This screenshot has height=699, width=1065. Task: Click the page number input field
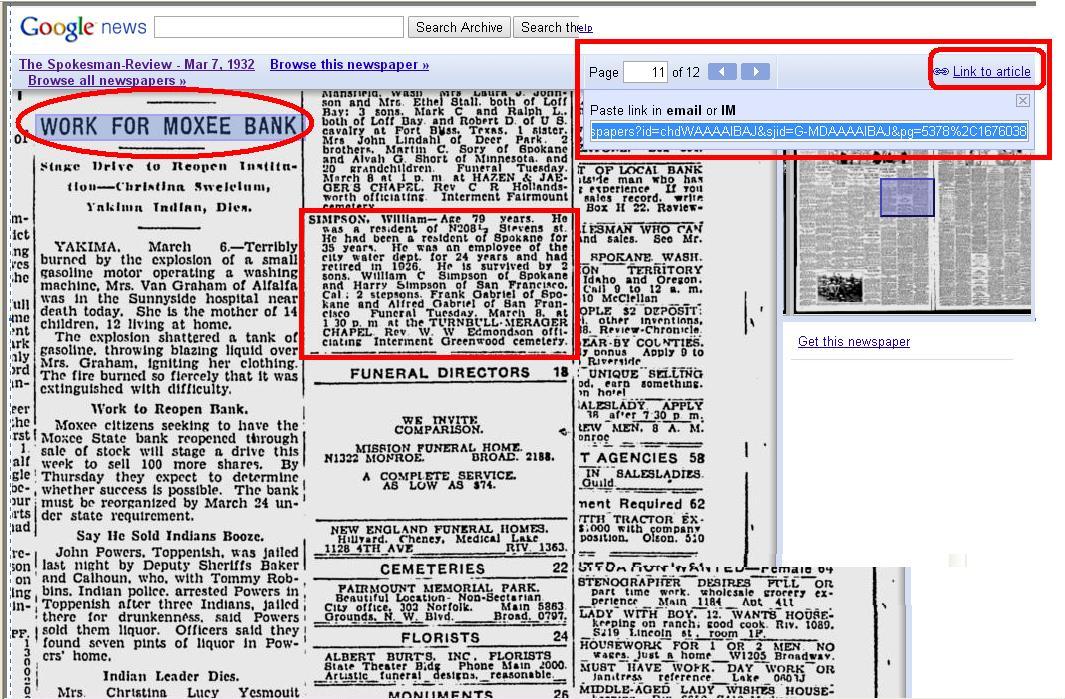click(x=645, y=71)
